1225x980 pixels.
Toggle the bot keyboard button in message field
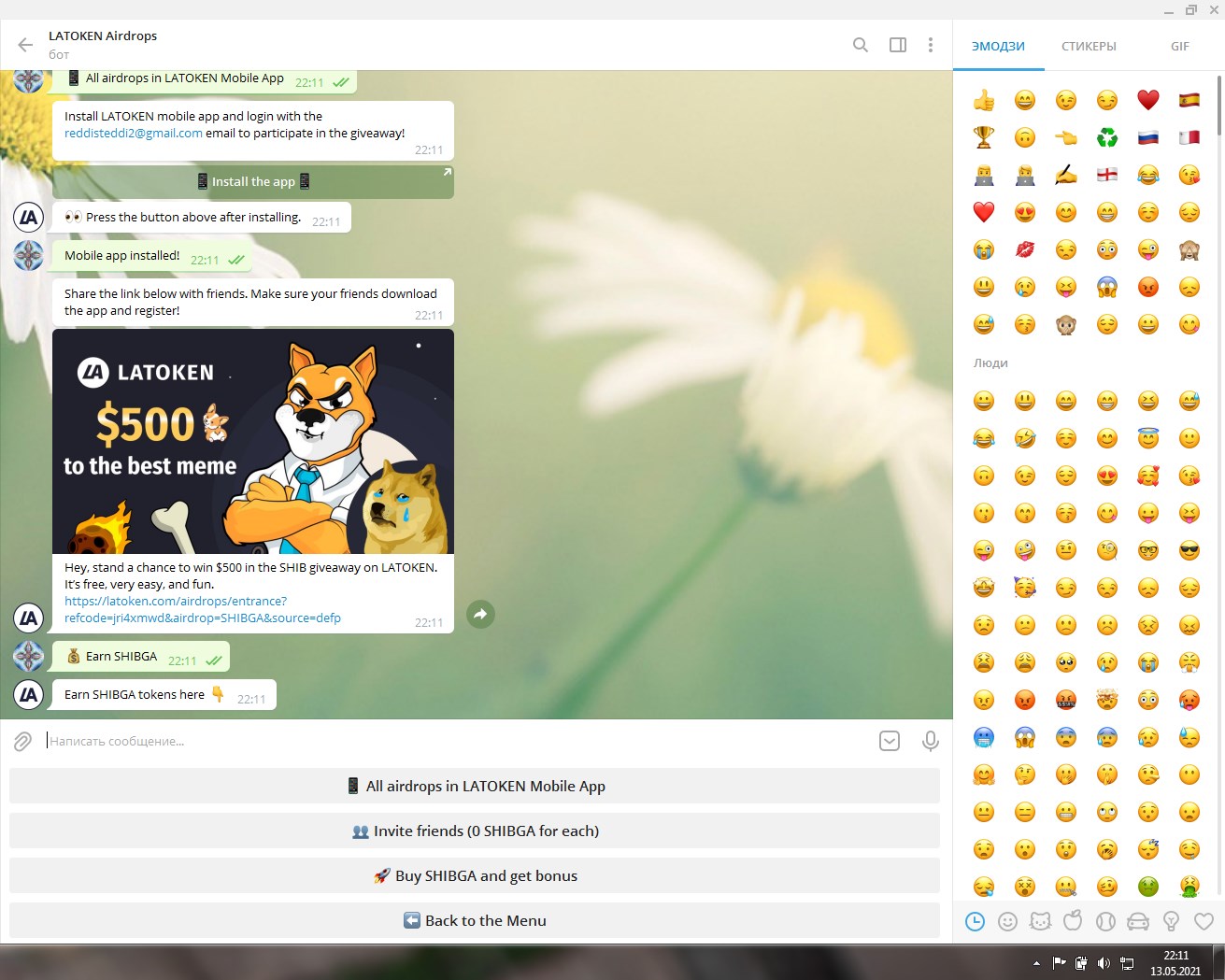890,742
